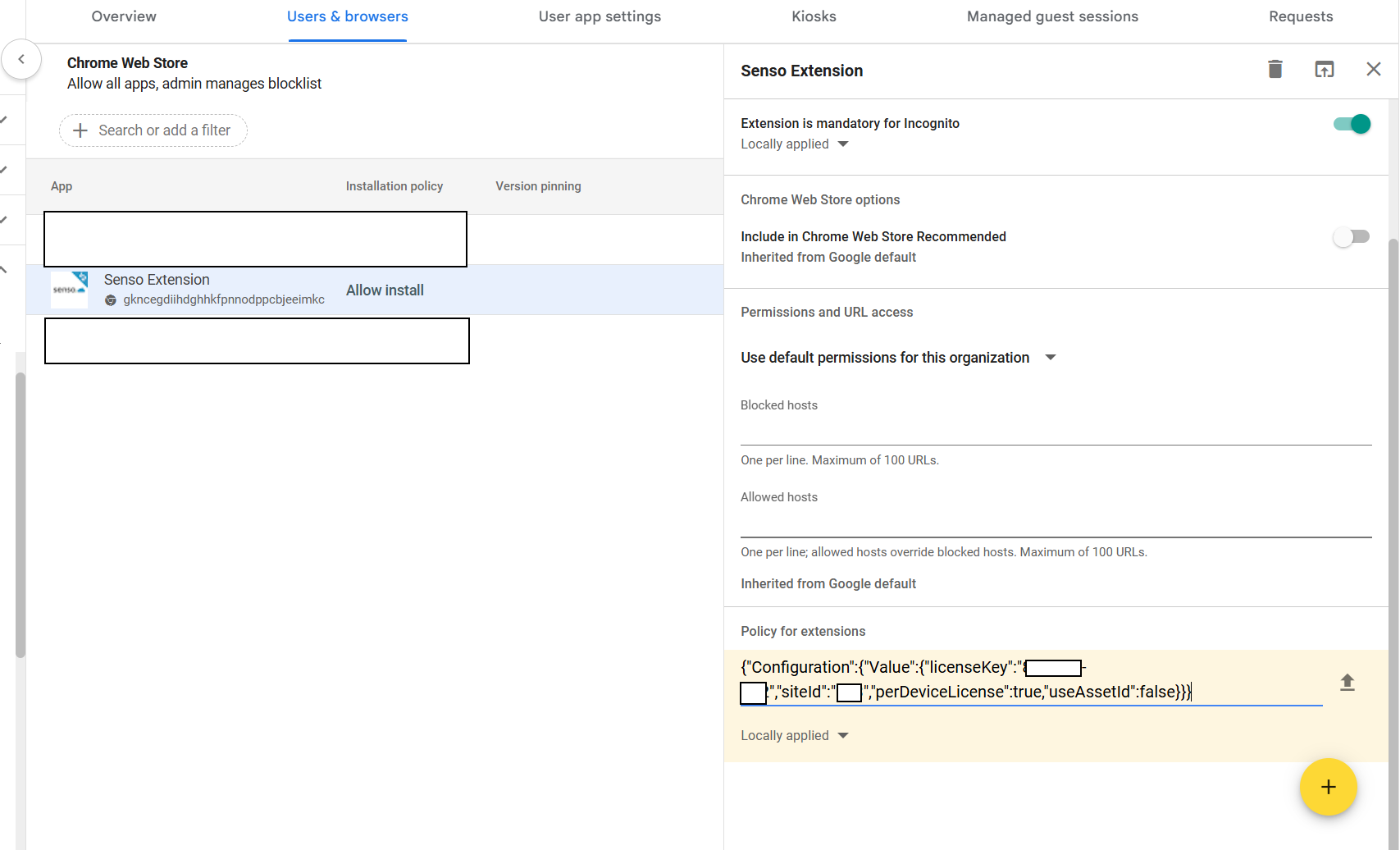Open the Kiosks tab
1400x850 pixels.
814,16
